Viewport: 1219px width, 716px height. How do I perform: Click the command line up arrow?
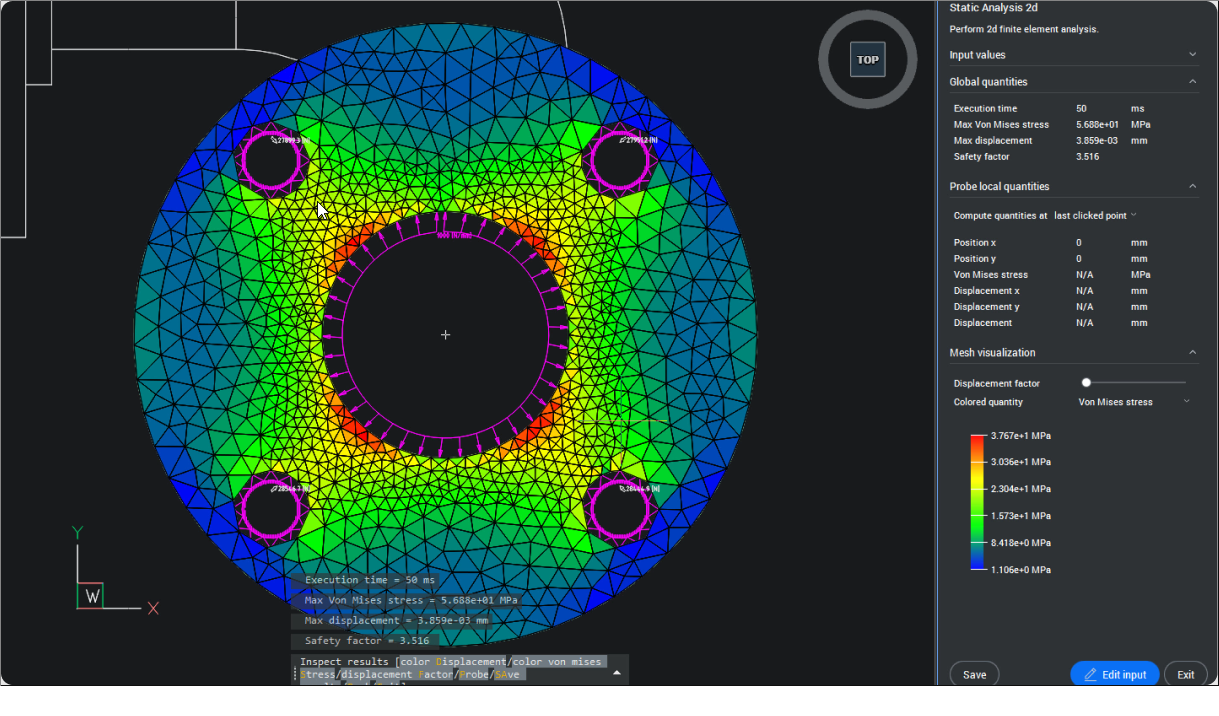617,673
